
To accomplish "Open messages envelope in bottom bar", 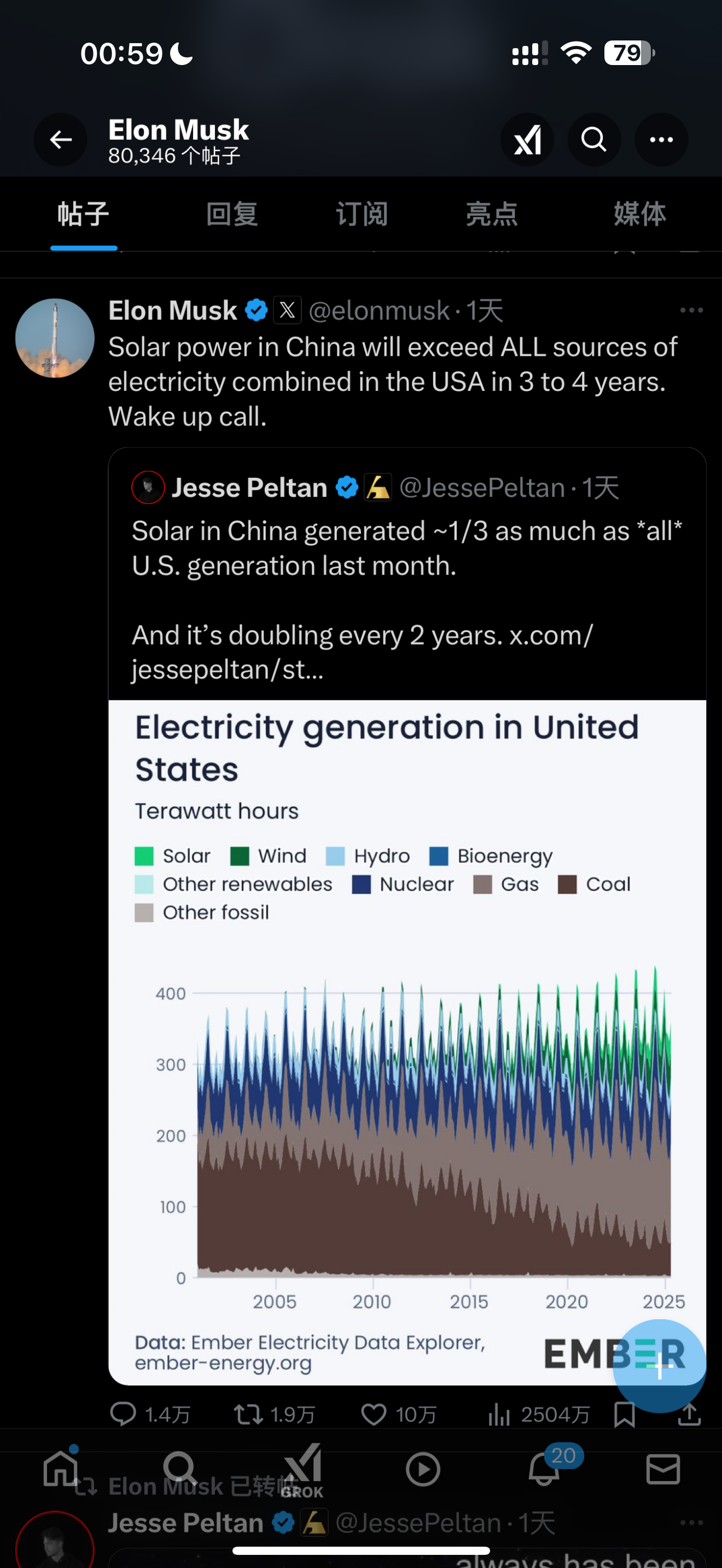I will (x=663, y=1470).
